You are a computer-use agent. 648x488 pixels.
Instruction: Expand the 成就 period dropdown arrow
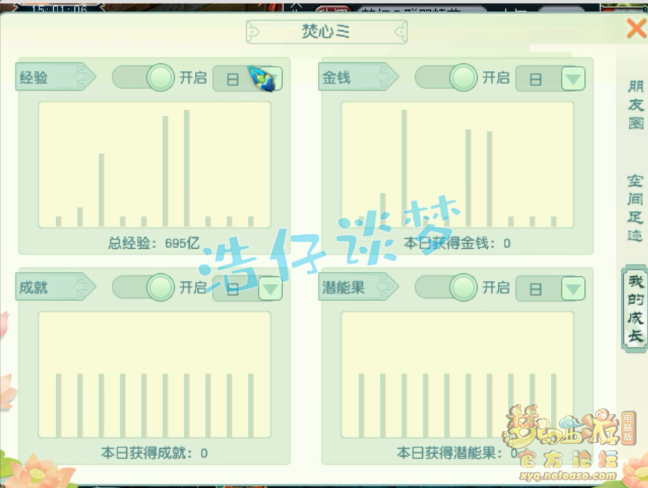(271, 288)
